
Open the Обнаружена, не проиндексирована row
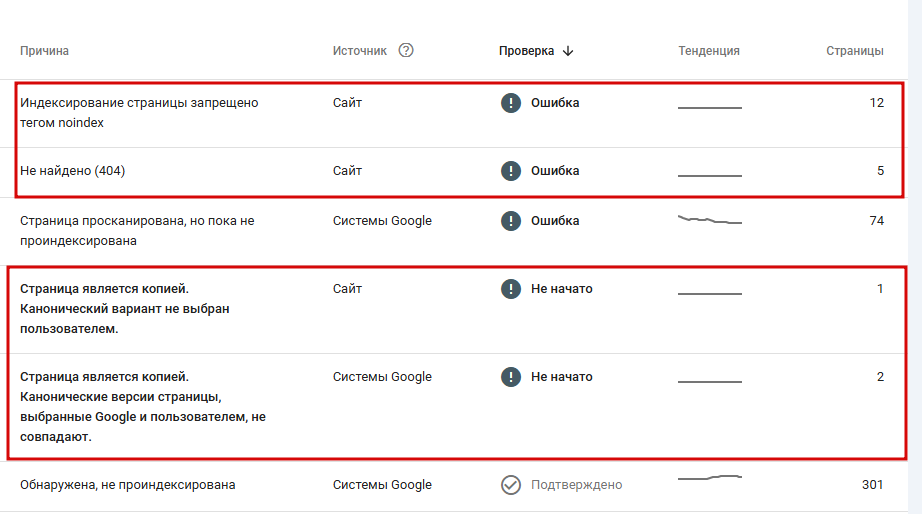127,485
